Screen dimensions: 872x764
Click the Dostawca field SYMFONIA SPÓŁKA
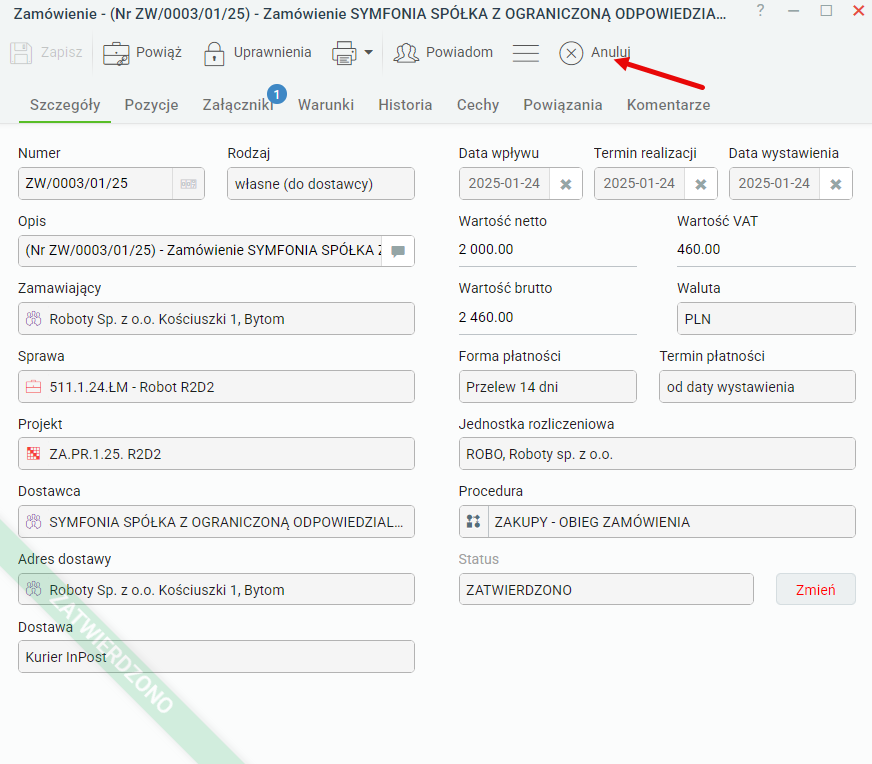pyautogui.click(x=216, y=522)
